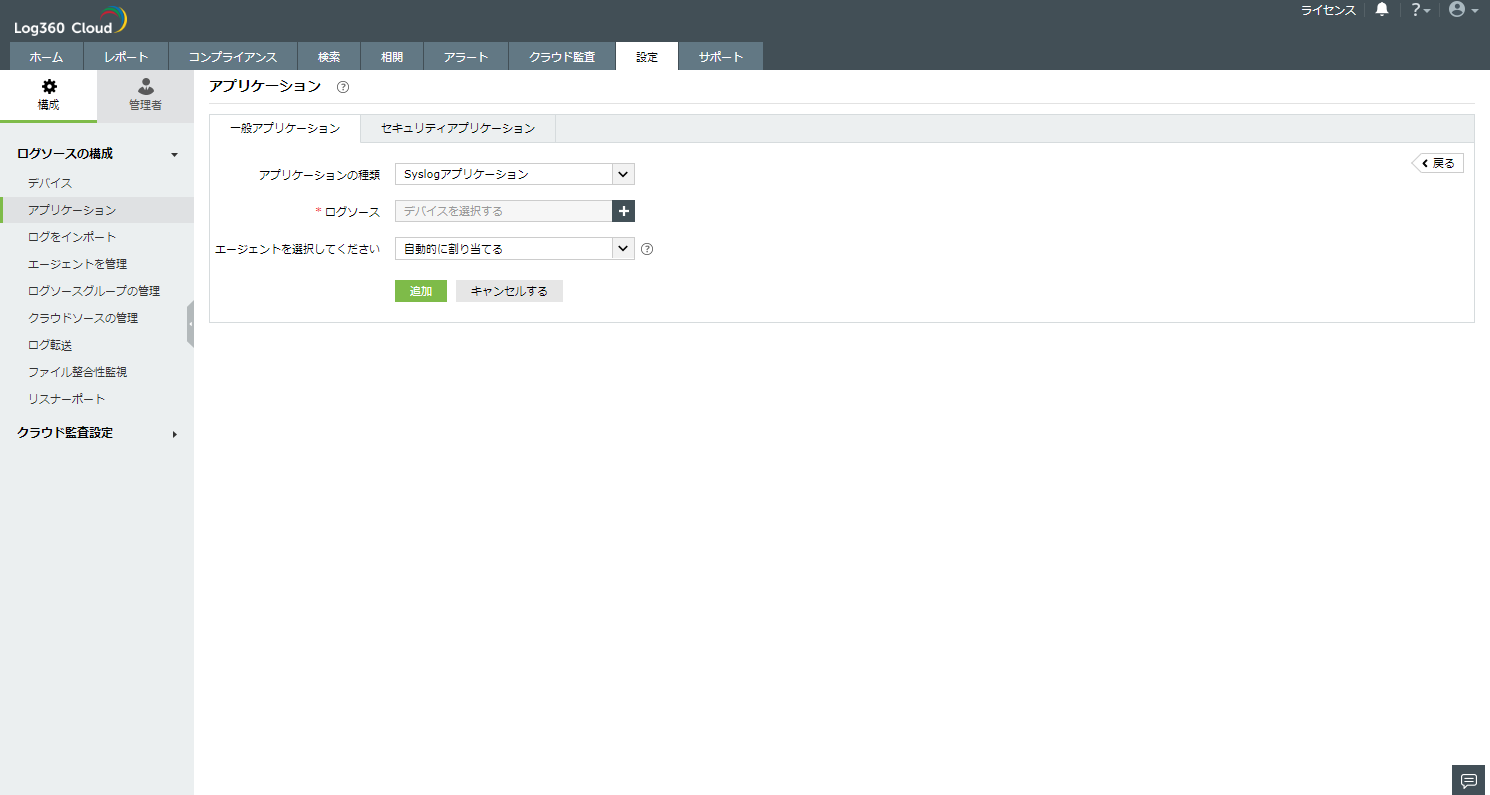Click the 戻る back button
The image size is (1490, 795).
click(1438, 163)
